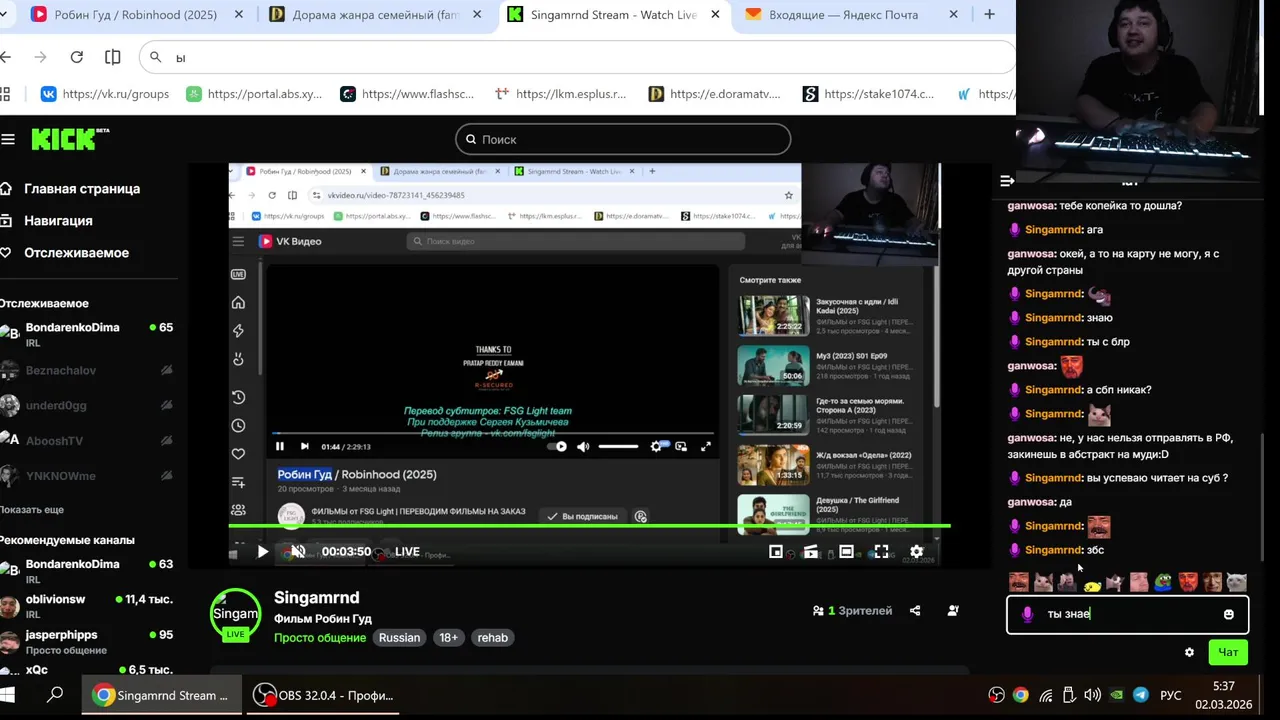Open the NVIDIA tray icon
Viewport: 1280px width, 720px height.
pyautogui.click(x=1117, y=695)
